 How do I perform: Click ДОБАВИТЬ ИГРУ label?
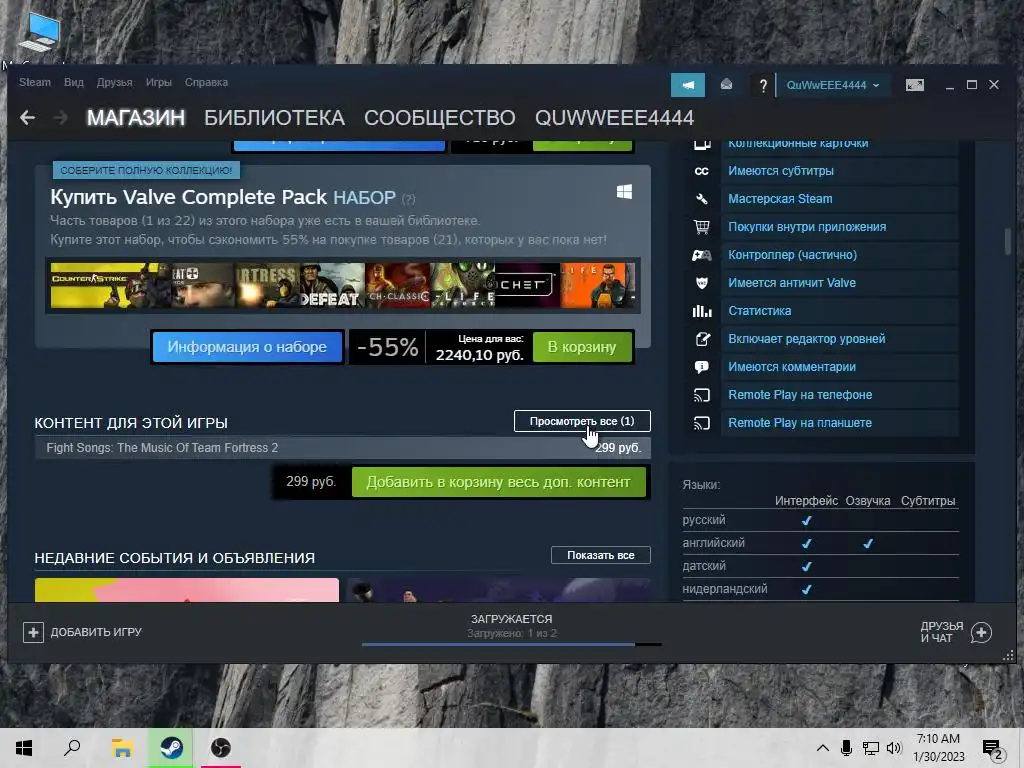tap(96, 632)
